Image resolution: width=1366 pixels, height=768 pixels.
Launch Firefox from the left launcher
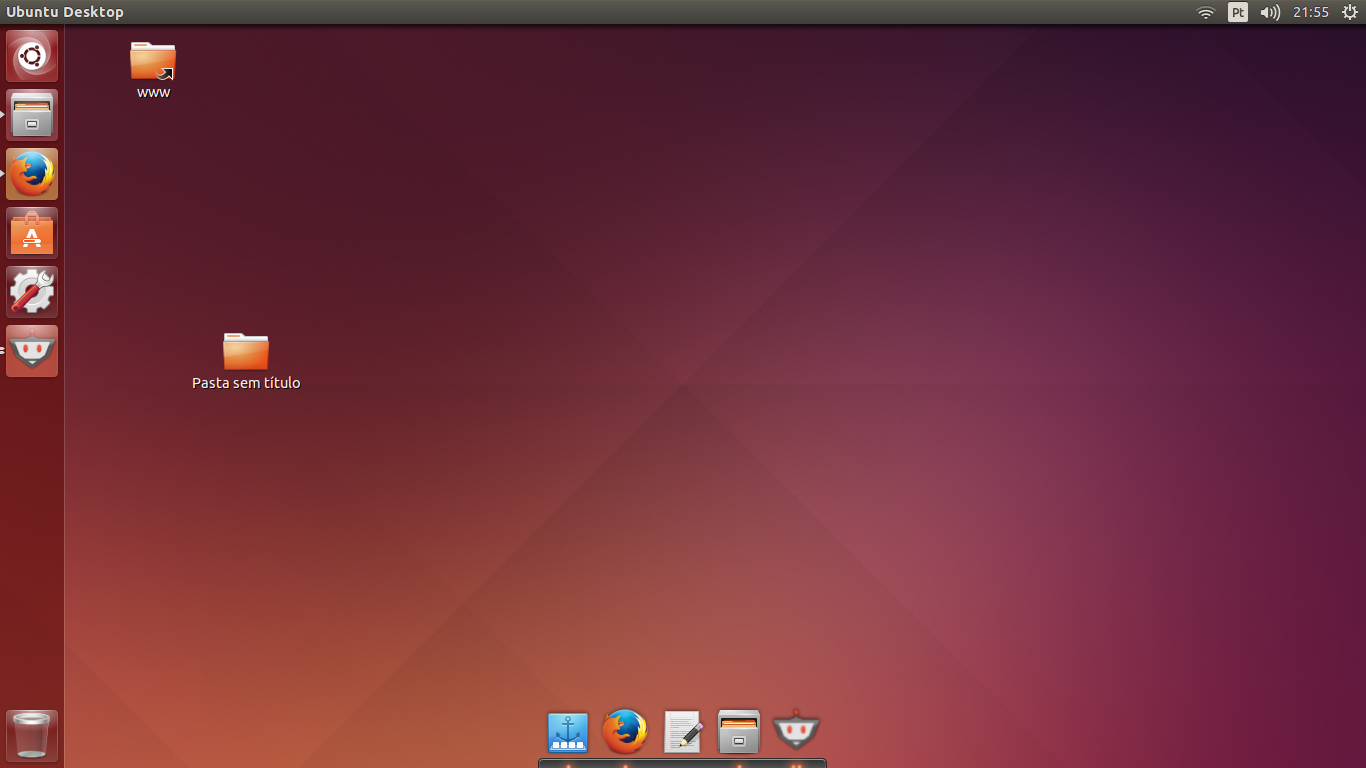click(32, 174)
